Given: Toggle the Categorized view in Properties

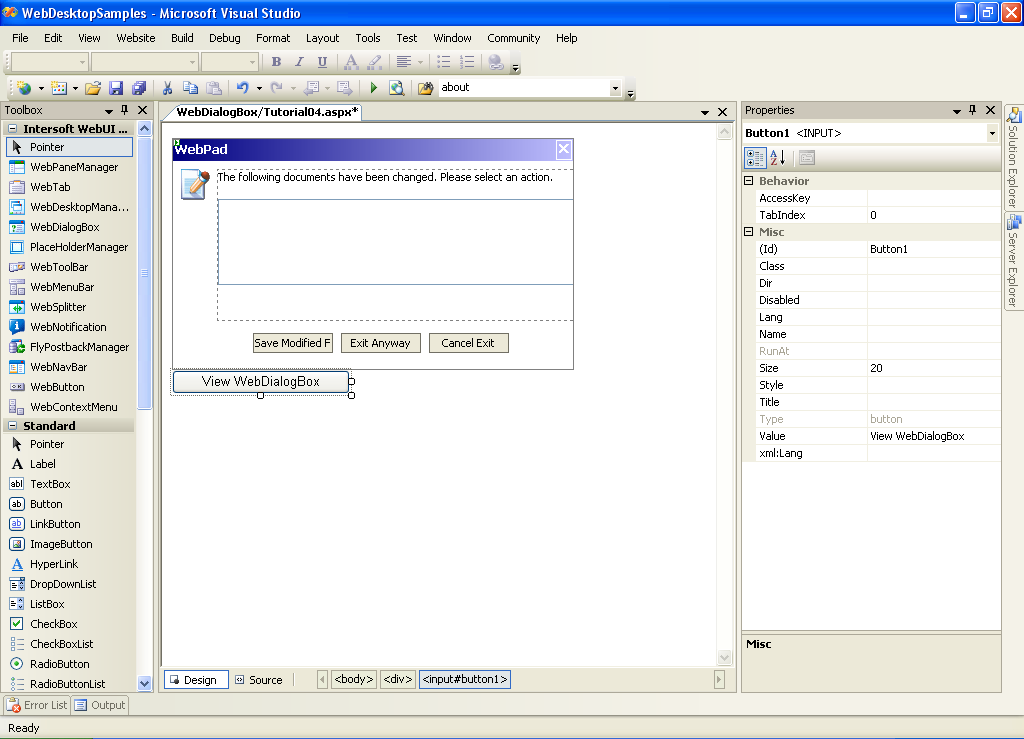Looking at the screenshot, I should [755, 158].
